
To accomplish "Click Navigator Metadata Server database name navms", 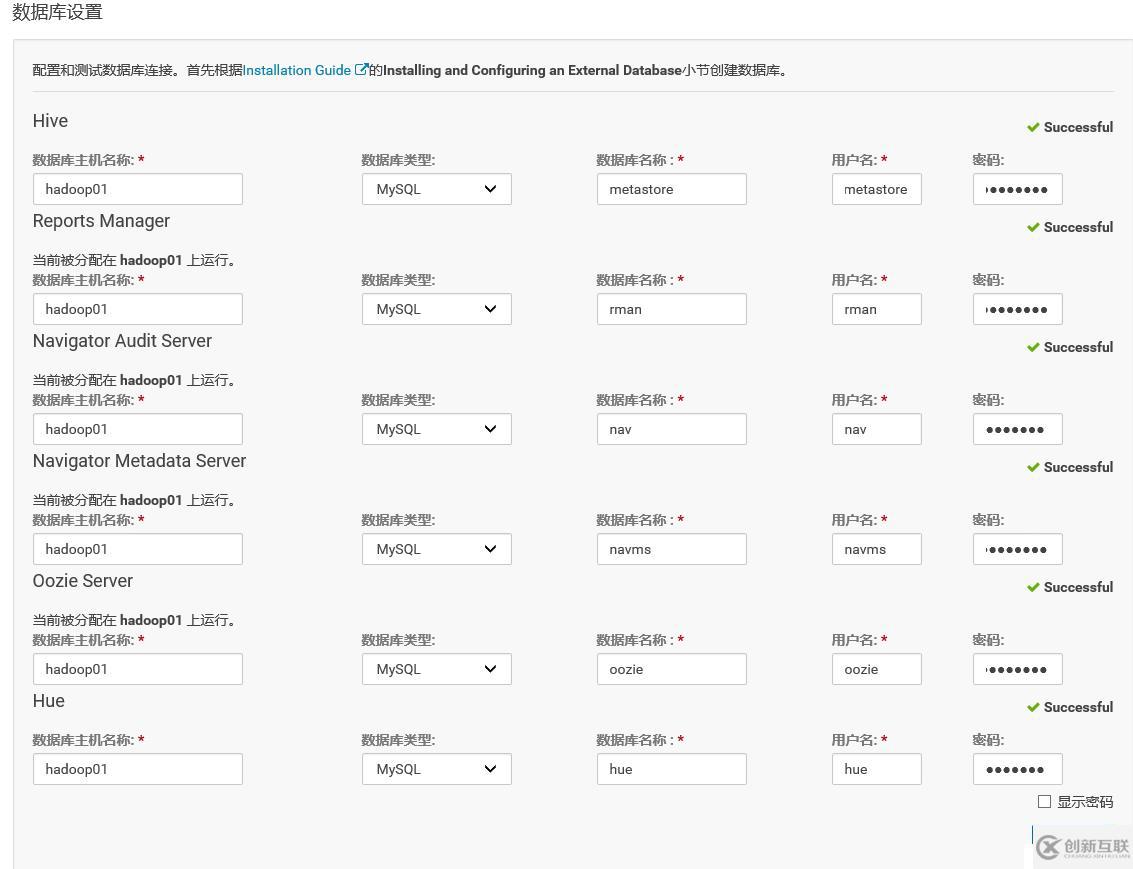I will [x=672, y=549].
